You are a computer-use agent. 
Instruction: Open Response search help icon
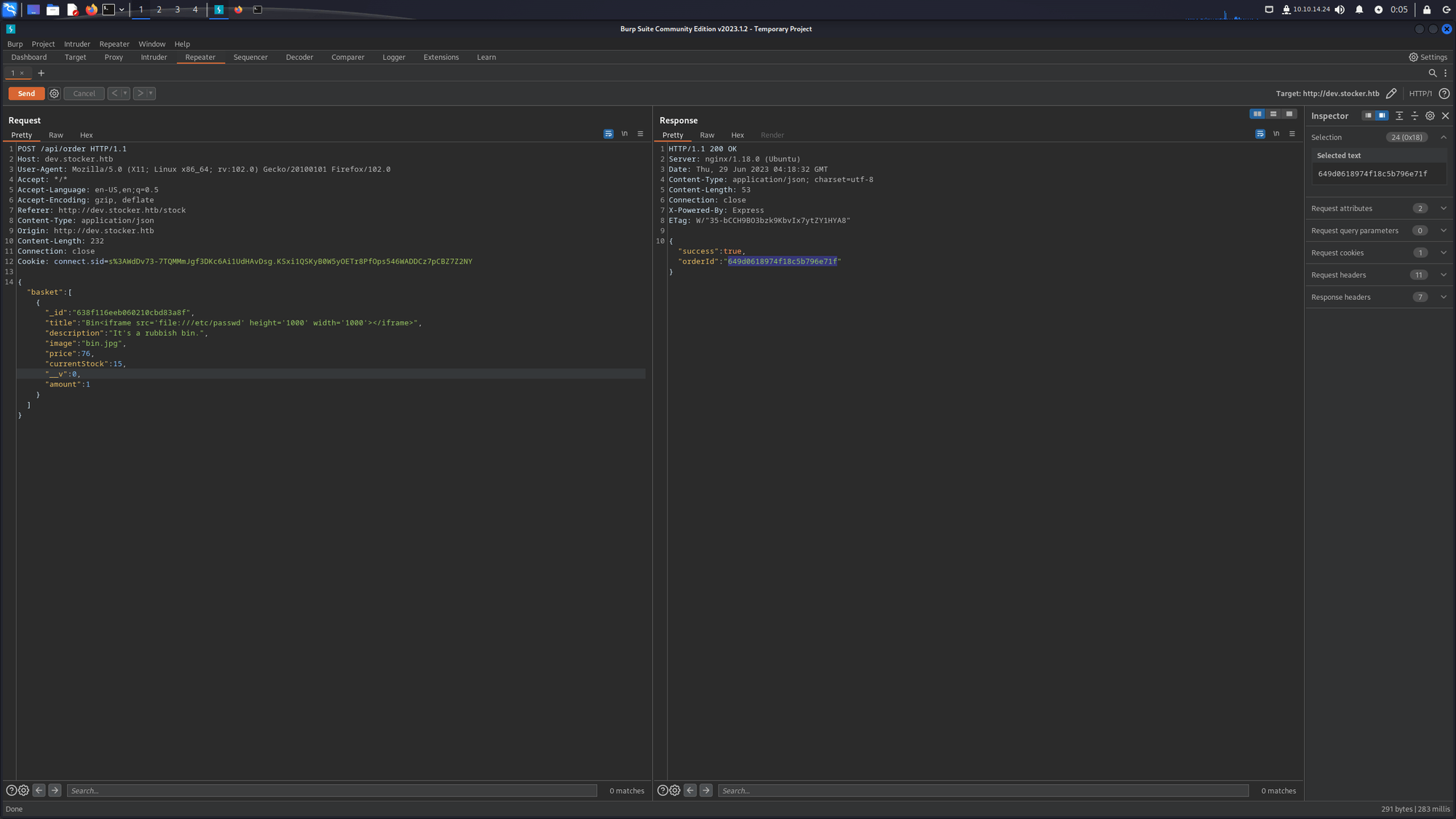click(x=662, y=791)
